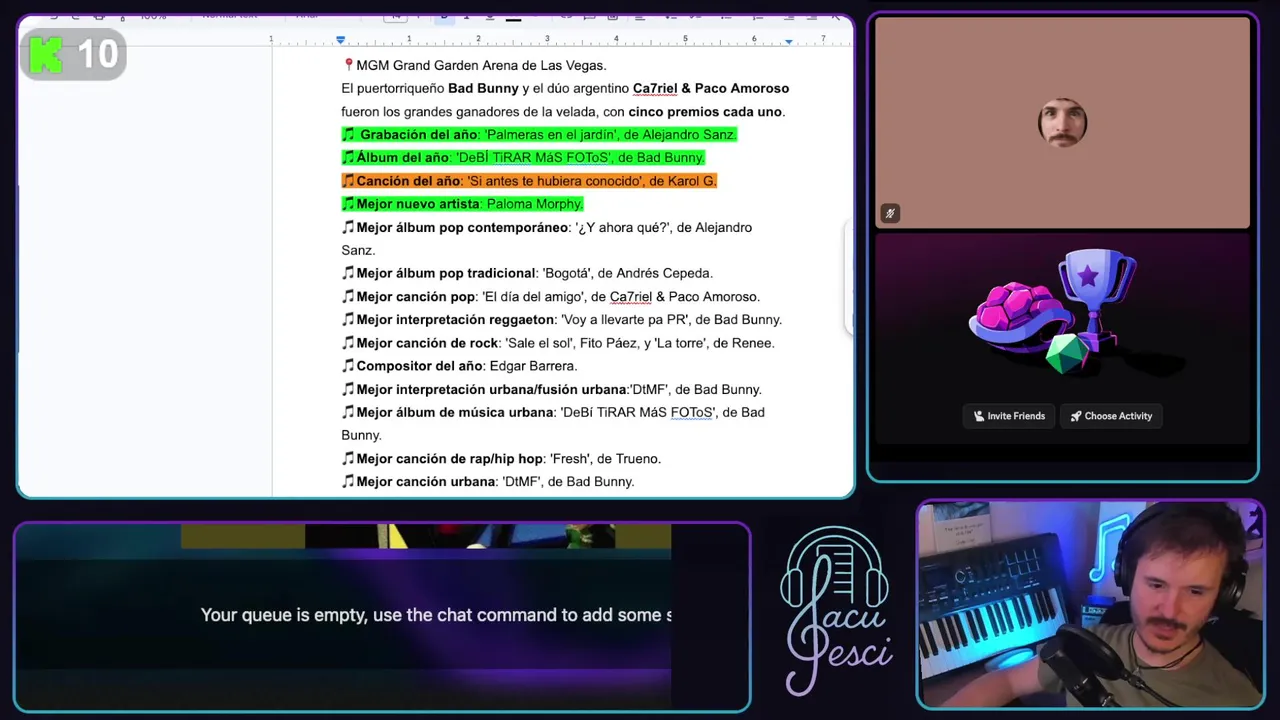Screen dimensions: 1280x720
Task: Click the 'Mejor álbum pop tradicional' line
Action: [x=527, y=273]
